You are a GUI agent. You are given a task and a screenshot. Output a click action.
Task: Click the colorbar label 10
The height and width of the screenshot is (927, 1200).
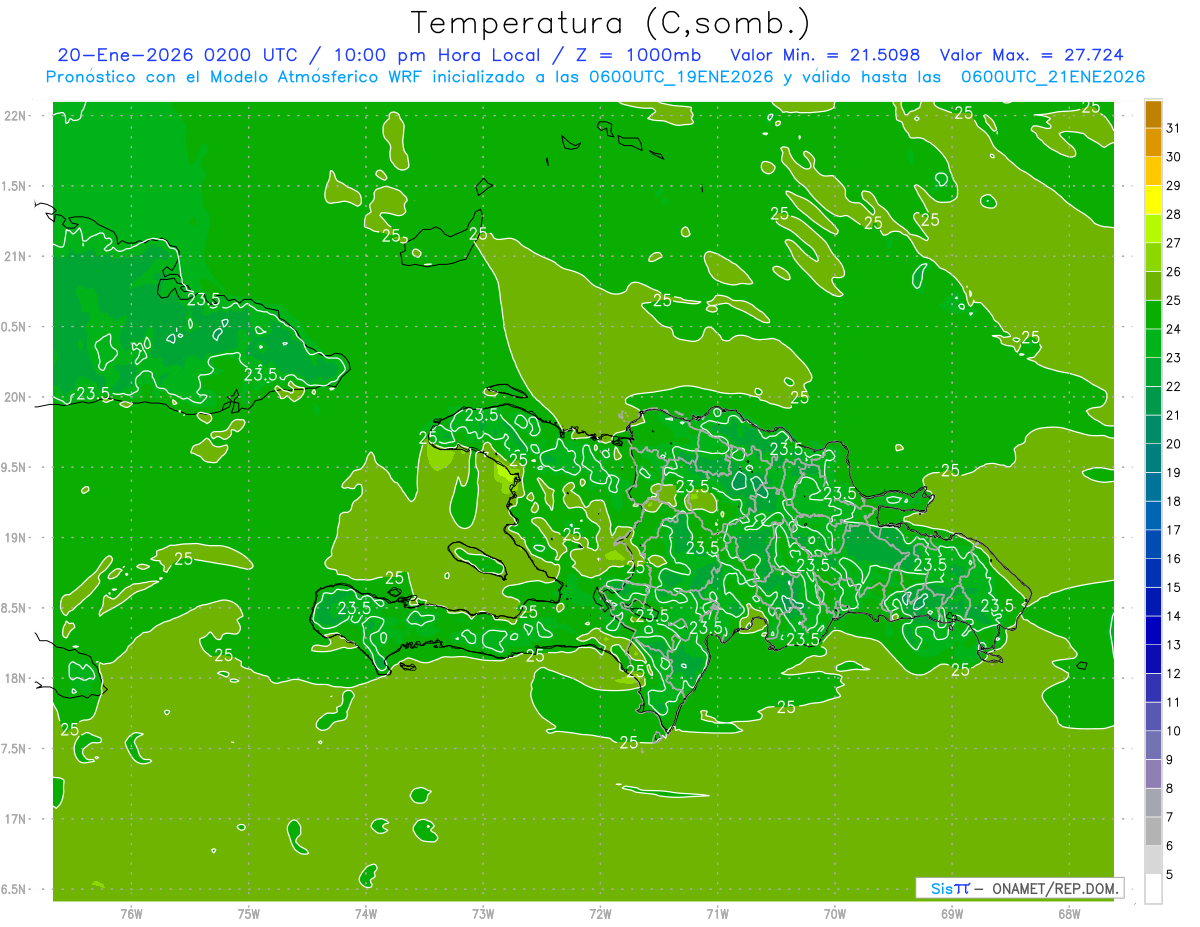click(x=1174, y=731)
